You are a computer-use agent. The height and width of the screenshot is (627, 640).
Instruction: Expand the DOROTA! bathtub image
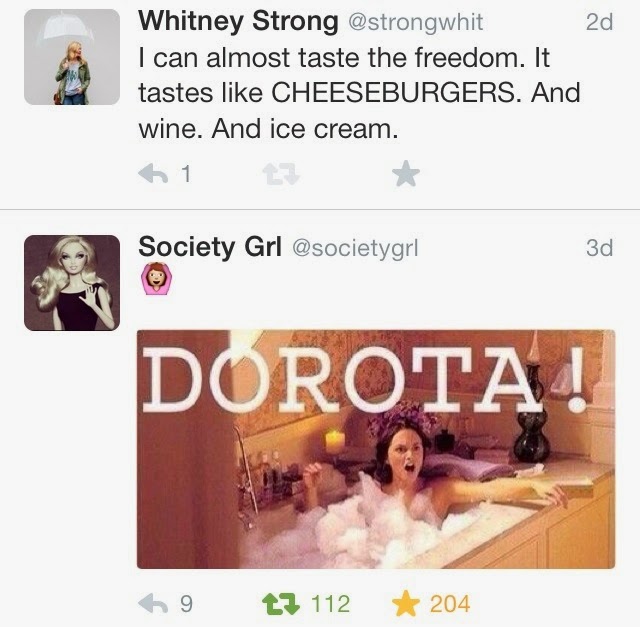[376, 449]
